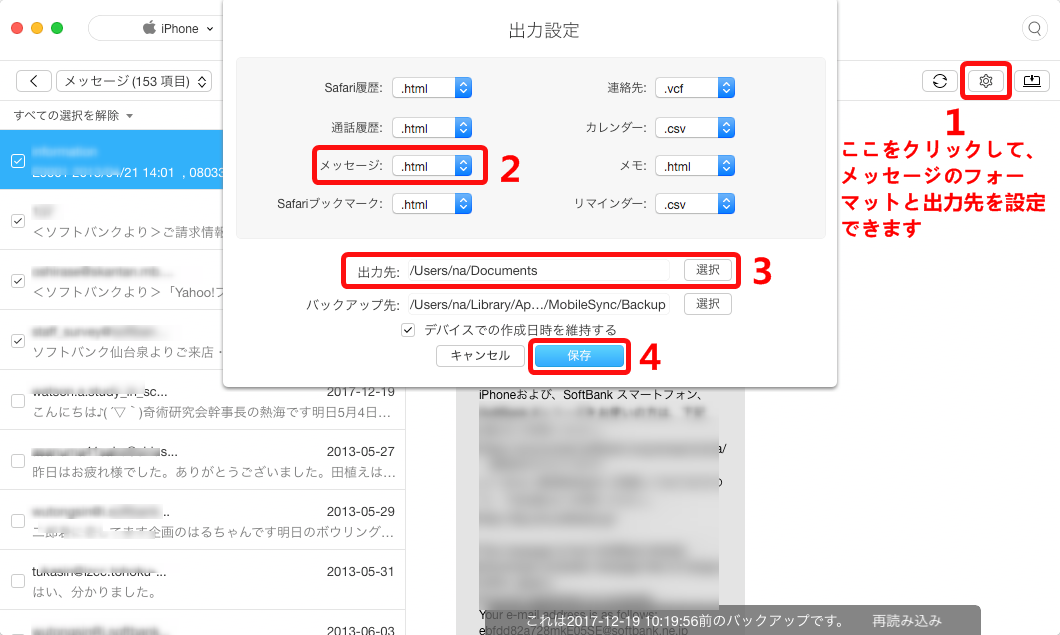
Task: Click the 保存 button
Action: pos(579,356)
